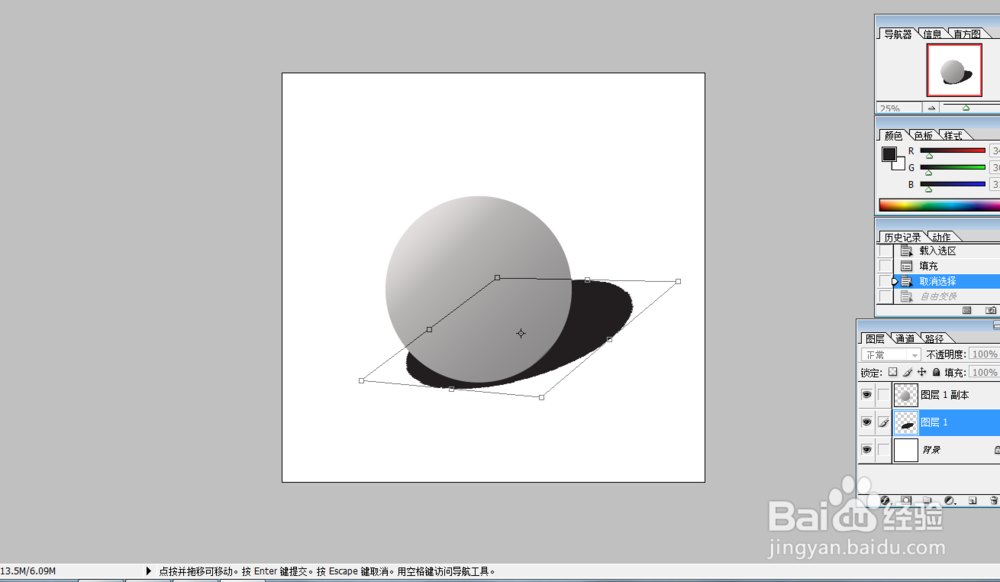1000x582 pixels.
Task: Click the Create new layer icon
Action: pos(971,498)
